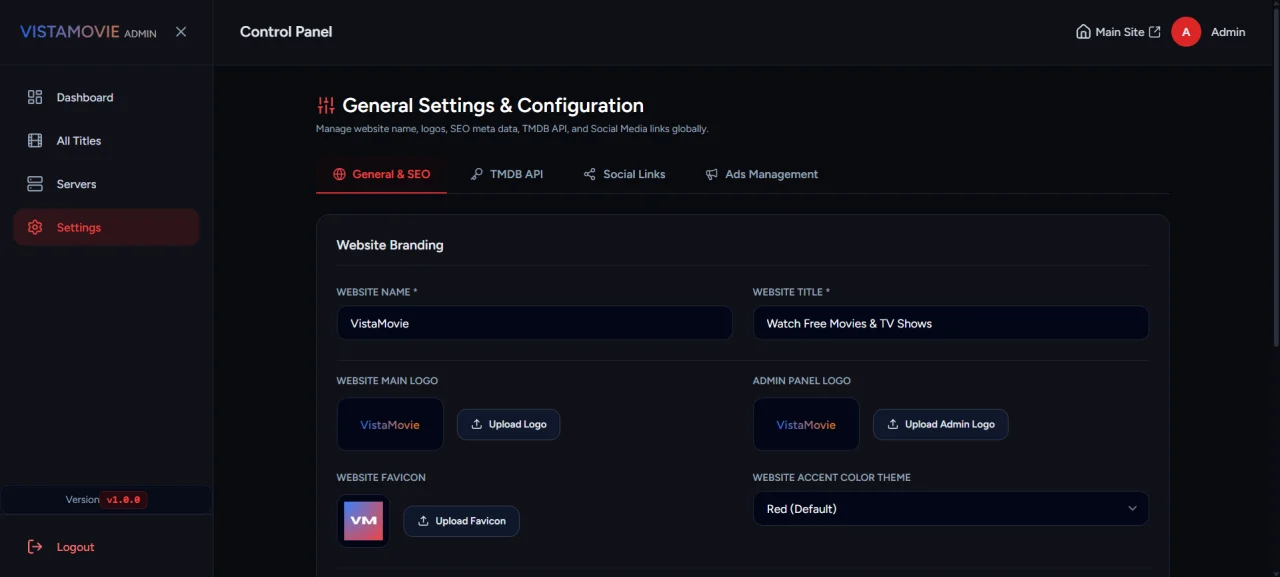Click the Upload Logo button
This screenshot has width=1280, height=577.
tap(508, 424)
